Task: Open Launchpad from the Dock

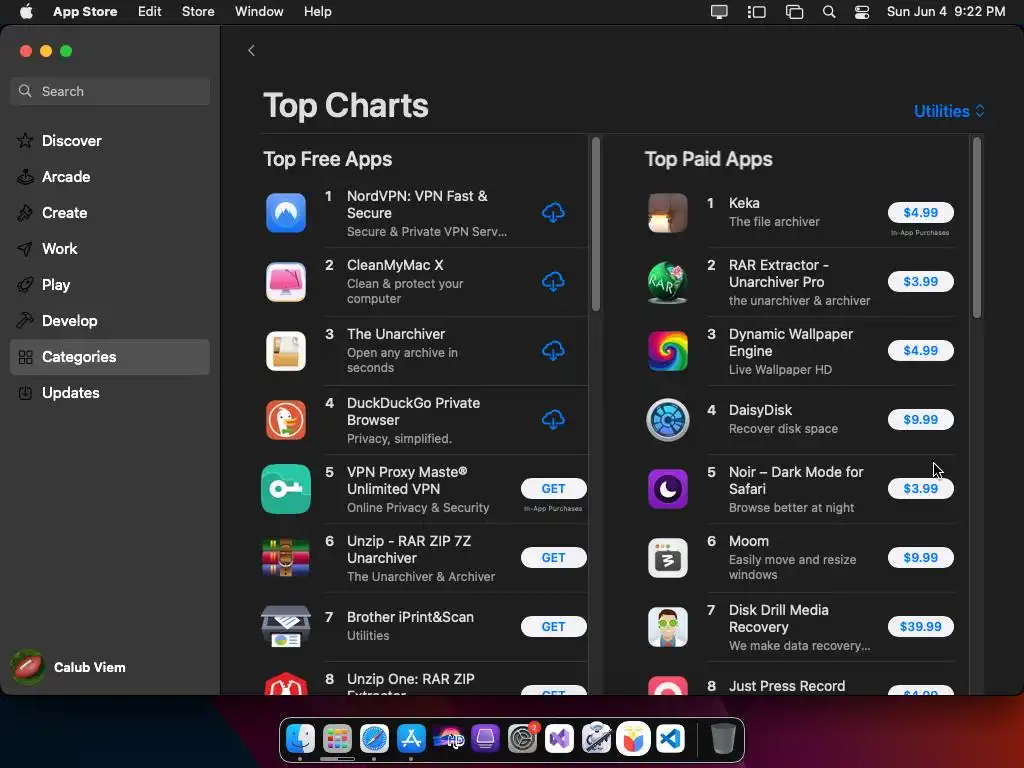Action: (x=337, y=739)
